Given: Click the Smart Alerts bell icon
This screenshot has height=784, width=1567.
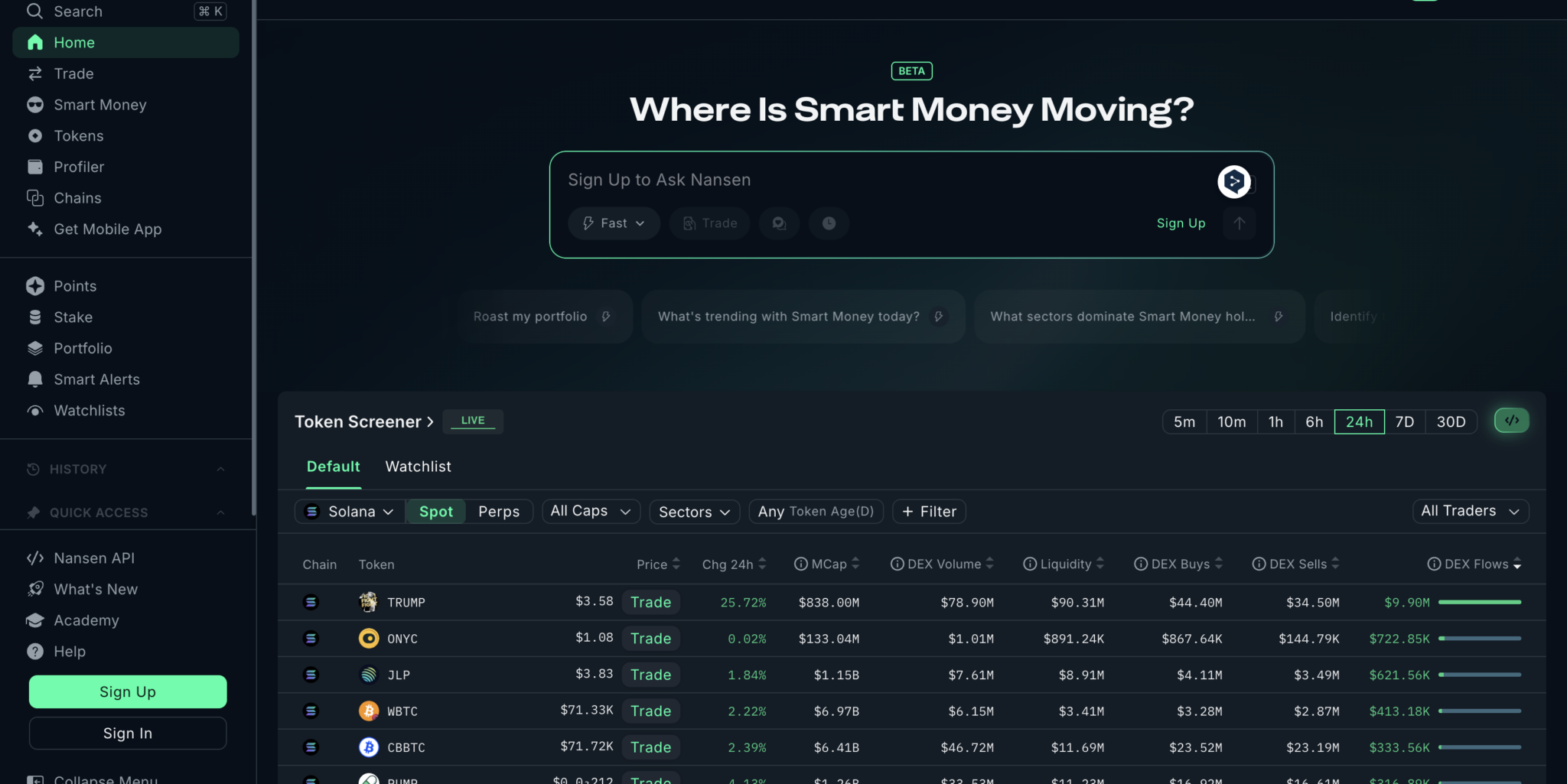Looking at the screenshot, I should pyautogui.click(x=35, y=379).
